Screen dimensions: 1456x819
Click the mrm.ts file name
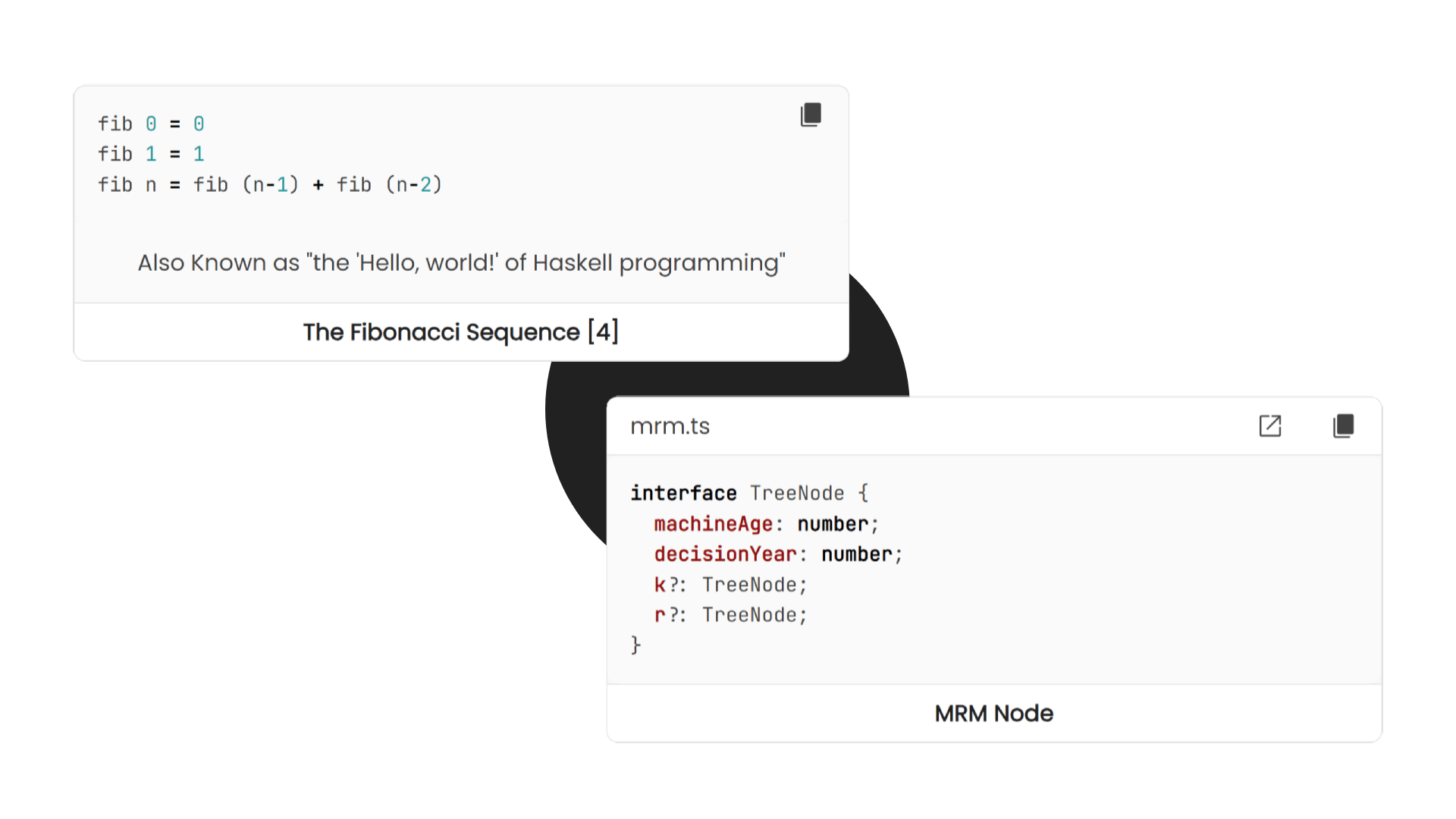[x=670, y=426]
